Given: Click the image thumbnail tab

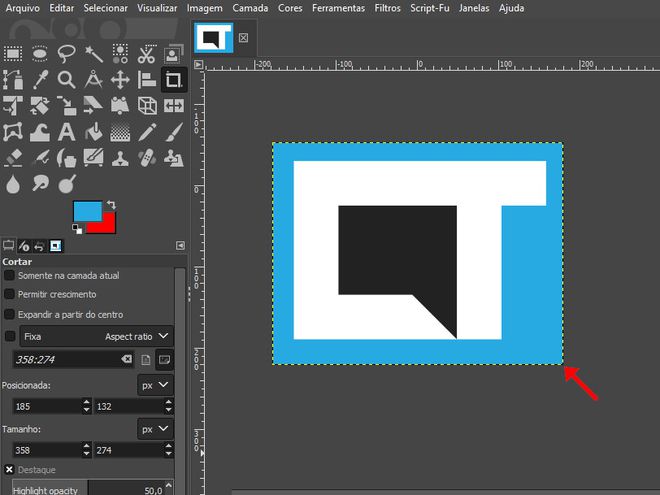Looking at the screenshot, I should pyautogui.click(x=214, y=38).
